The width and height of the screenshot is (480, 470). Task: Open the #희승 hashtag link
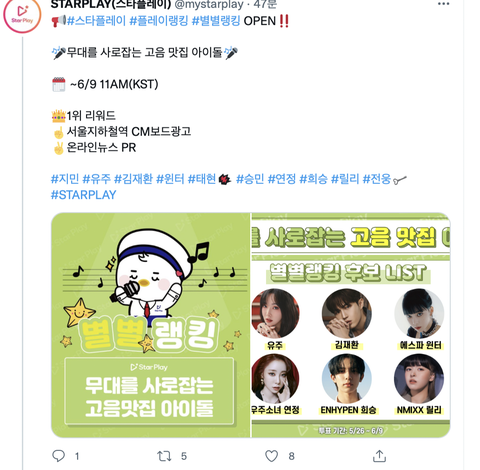coord(313,179)
